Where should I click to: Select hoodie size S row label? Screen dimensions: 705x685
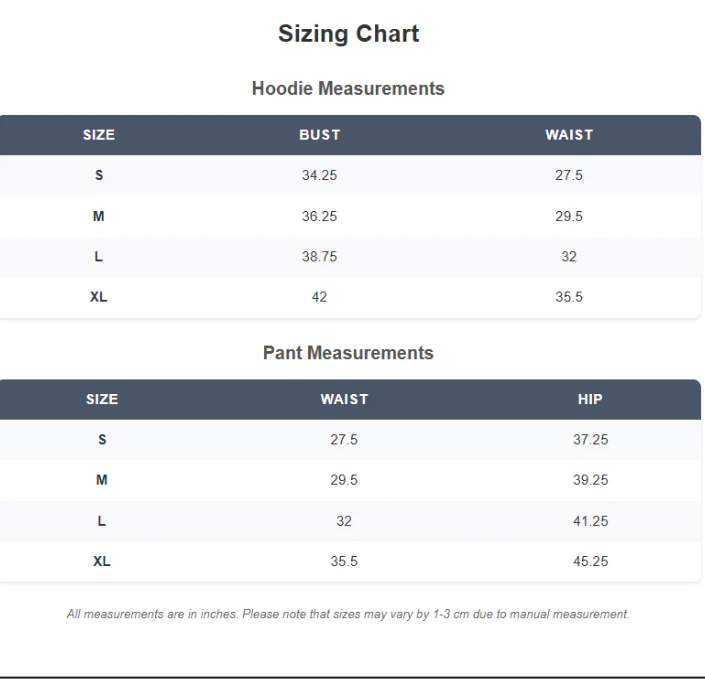click(99, 176)
